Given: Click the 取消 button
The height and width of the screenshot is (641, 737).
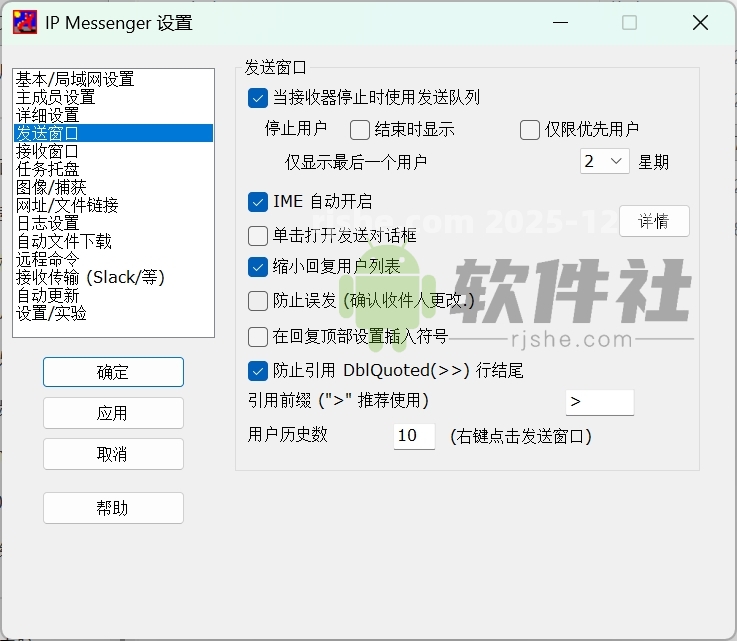Looking at the screenshot, I should click(x=113, y=454).
